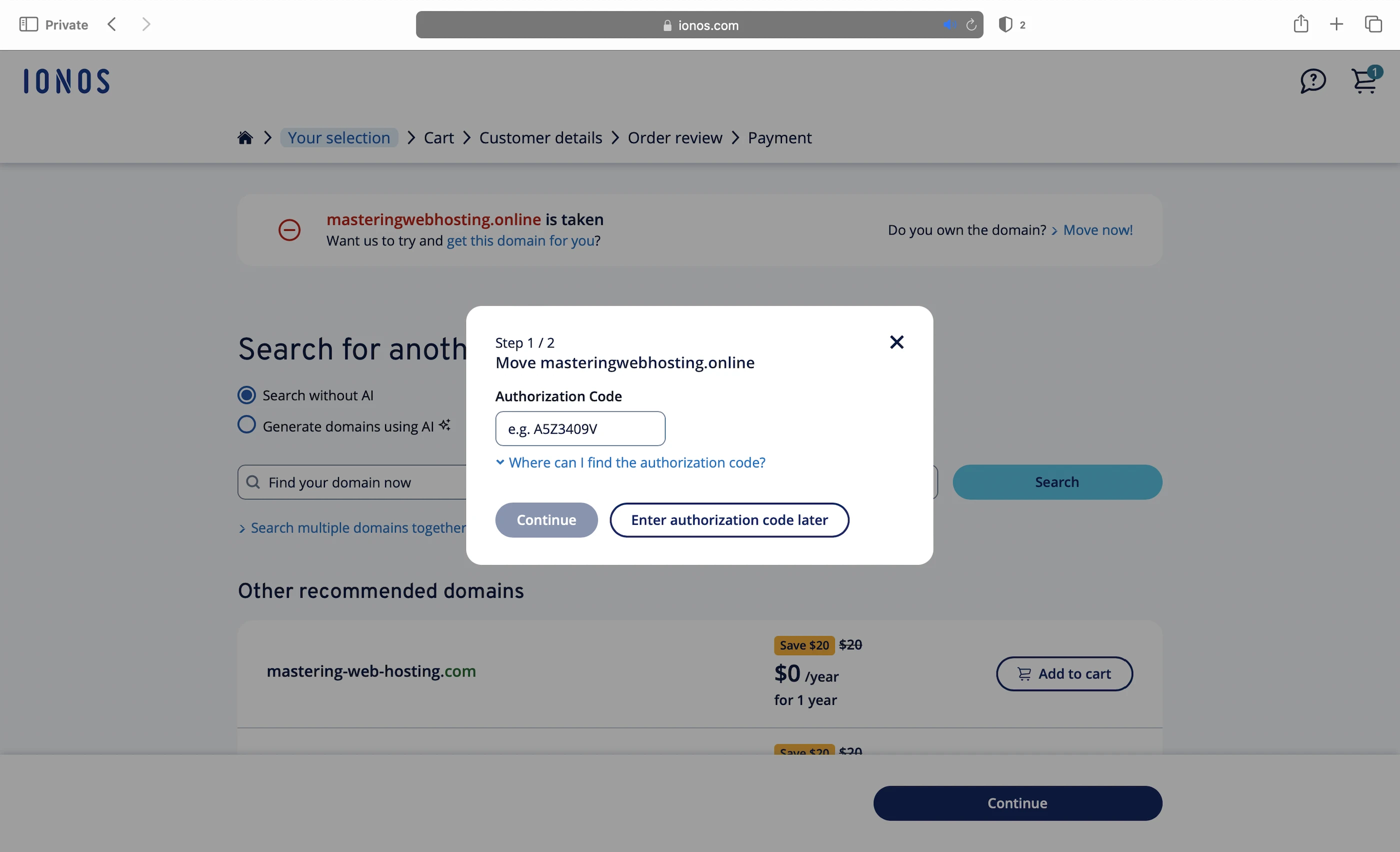This screenshot has width=1400, height=852.
Task: Click the Authorization Code input field
Action: [x=579, y=429]
